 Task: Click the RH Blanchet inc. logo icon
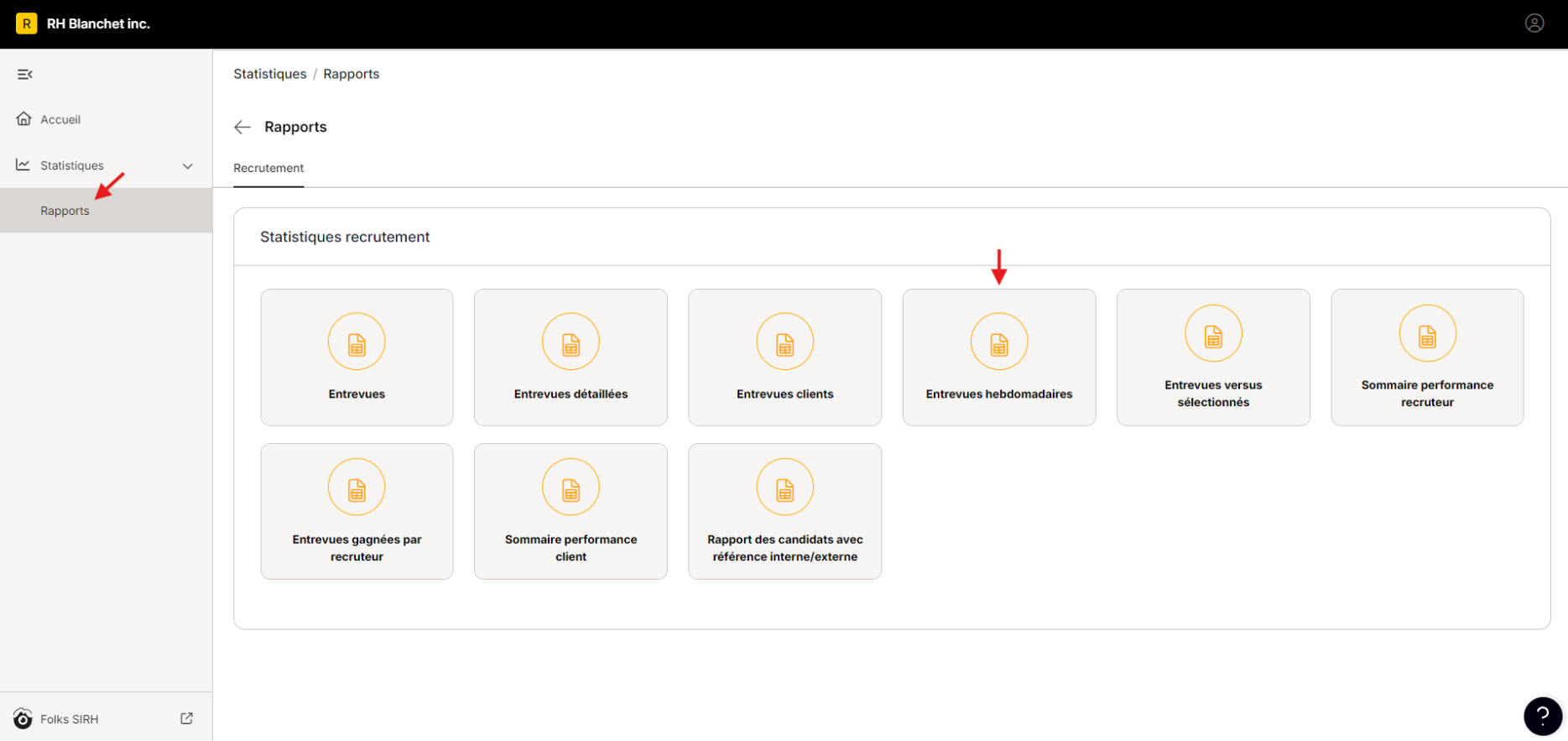27,23
